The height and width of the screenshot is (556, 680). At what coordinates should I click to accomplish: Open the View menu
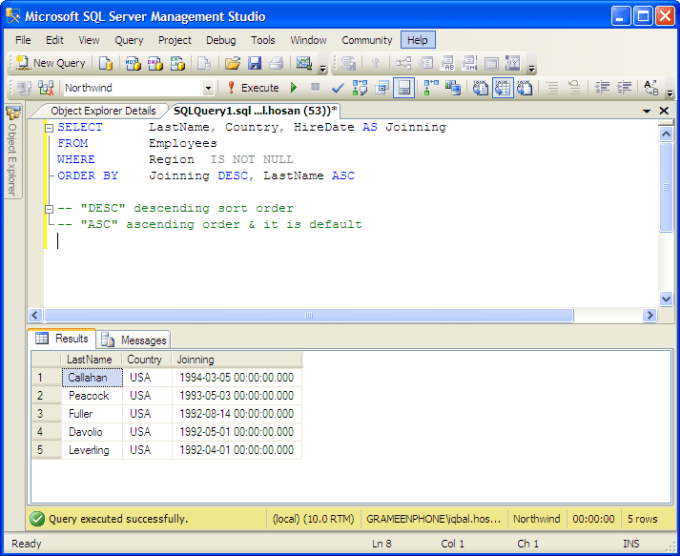[89, 40]
